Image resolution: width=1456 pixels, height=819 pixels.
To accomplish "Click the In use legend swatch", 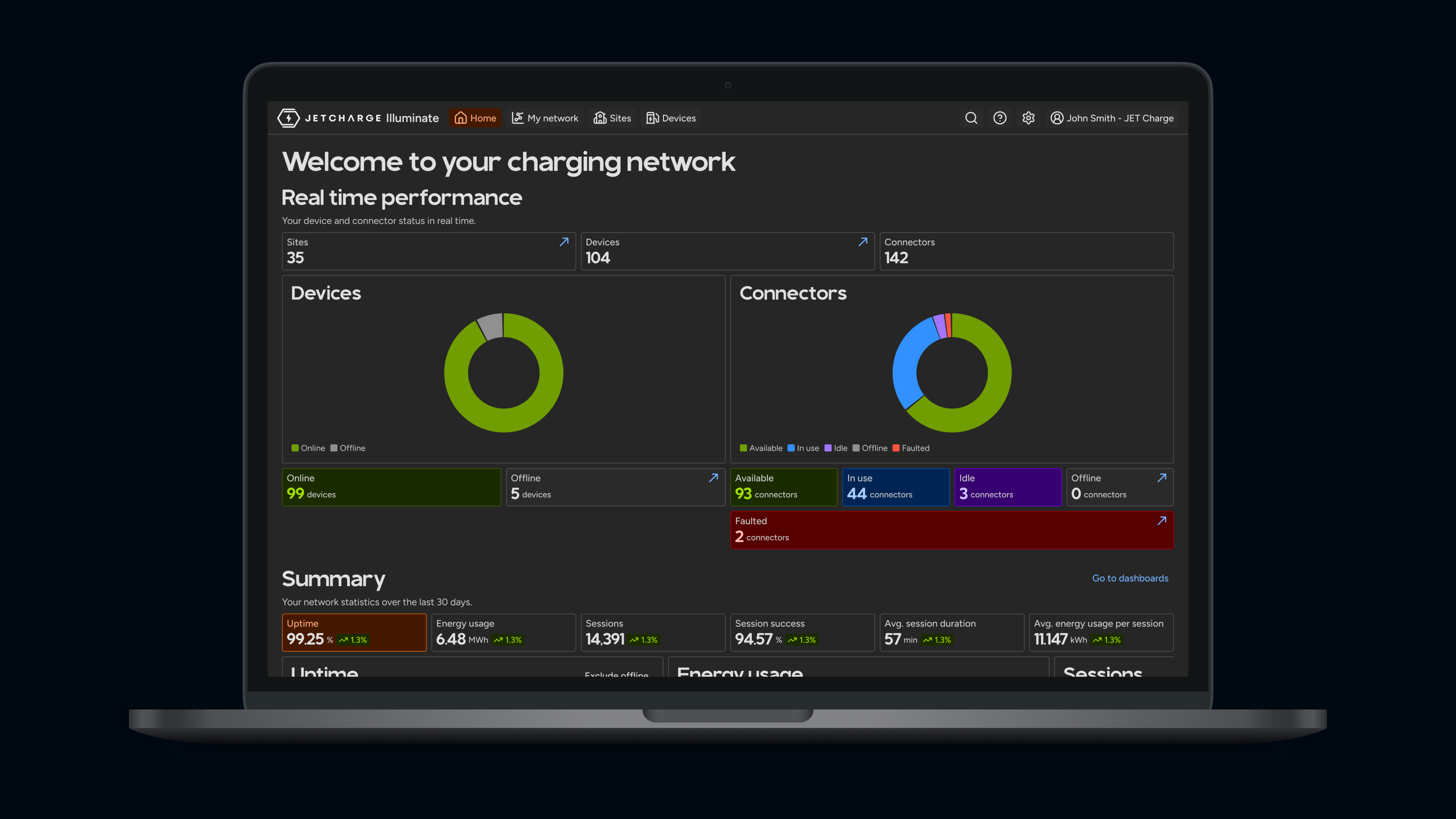I will (791, 448).
